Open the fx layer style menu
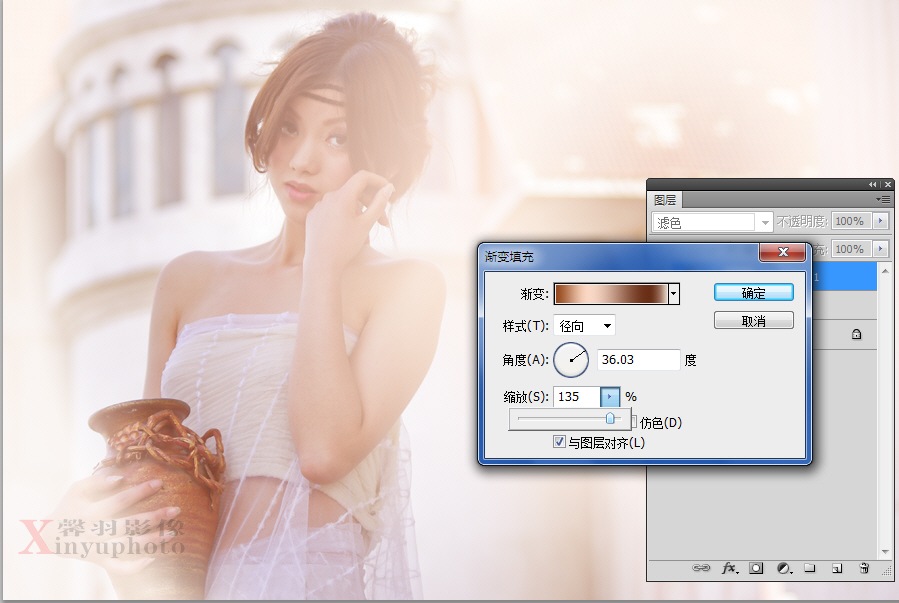This screenshot has width=899, height=603. point(729,567)
